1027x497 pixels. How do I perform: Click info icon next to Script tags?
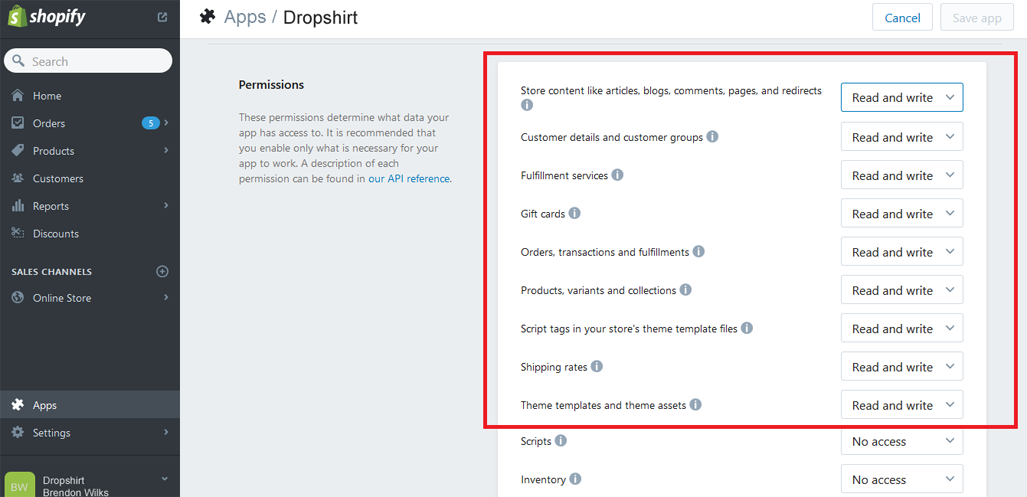point(747,327)
